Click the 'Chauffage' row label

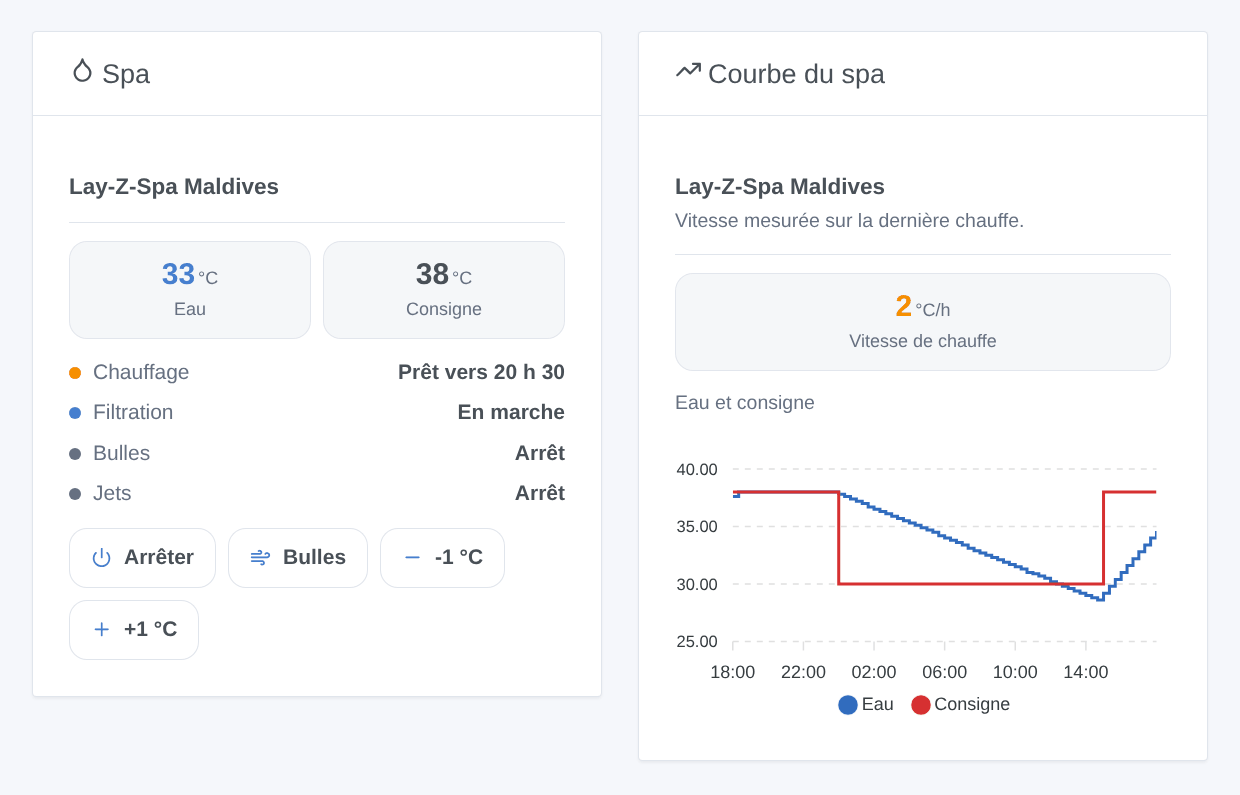141,372
